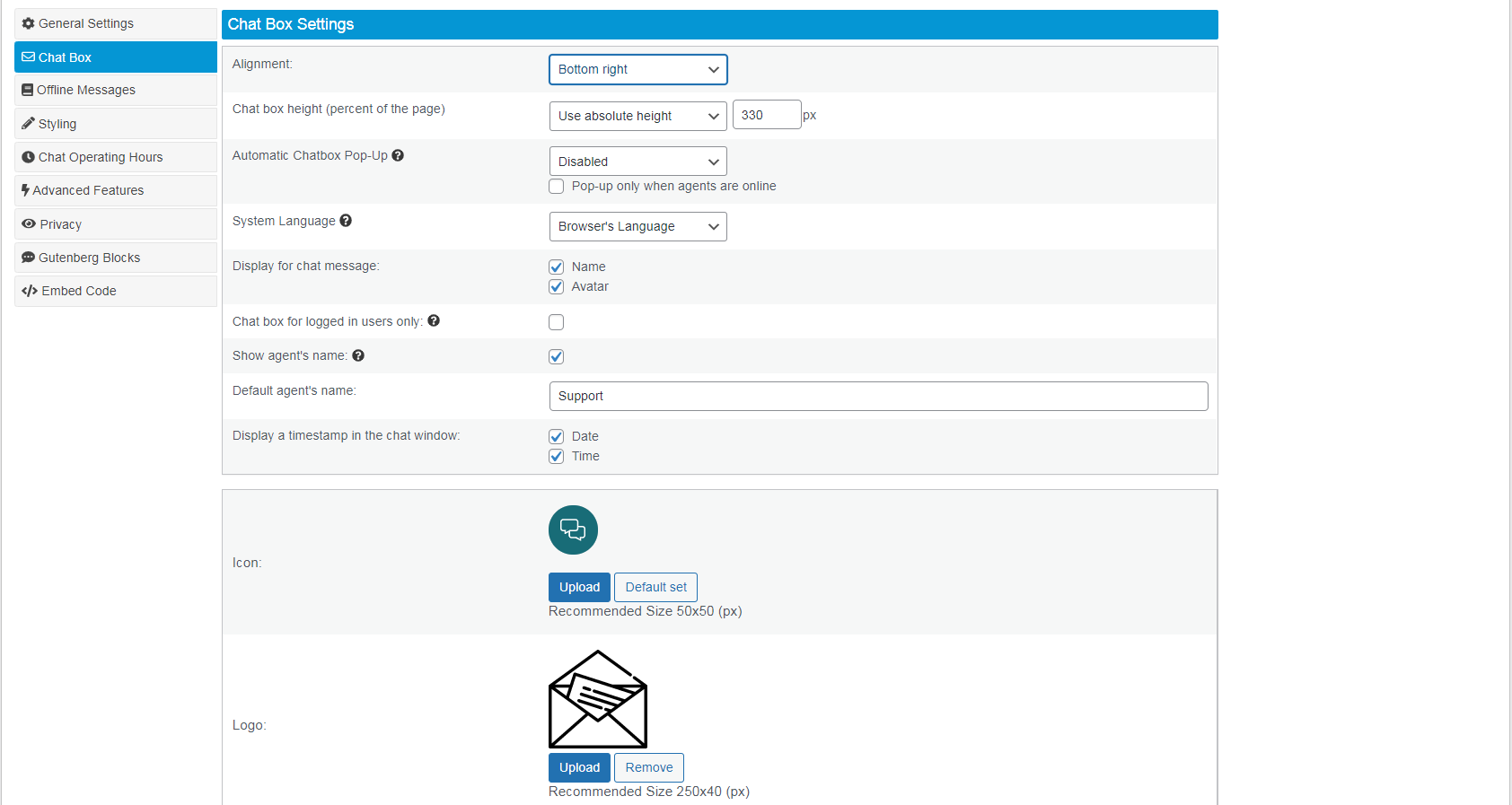Open General Settings via gear icon
The height and width of the screenshot is (805, 1512).
pyautogui.click(x=29, y=23)
